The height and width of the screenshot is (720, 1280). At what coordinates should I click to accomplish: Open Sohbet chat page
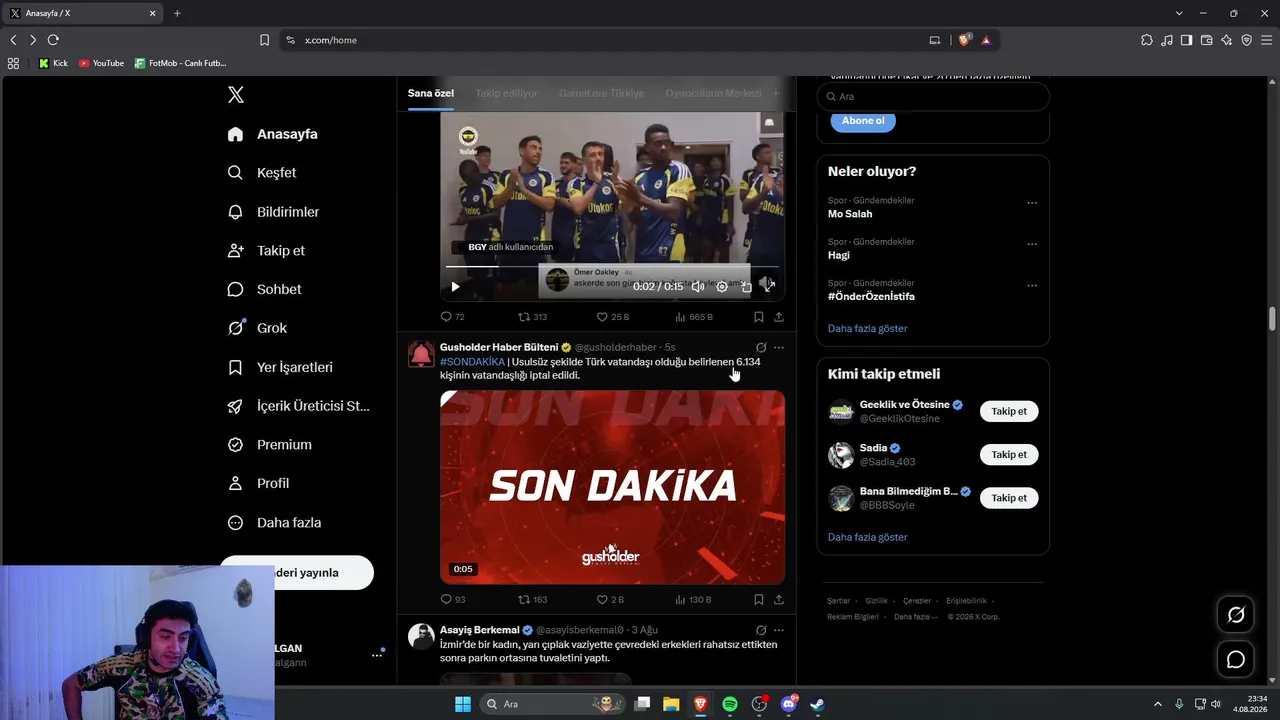[x=264, y=289]
